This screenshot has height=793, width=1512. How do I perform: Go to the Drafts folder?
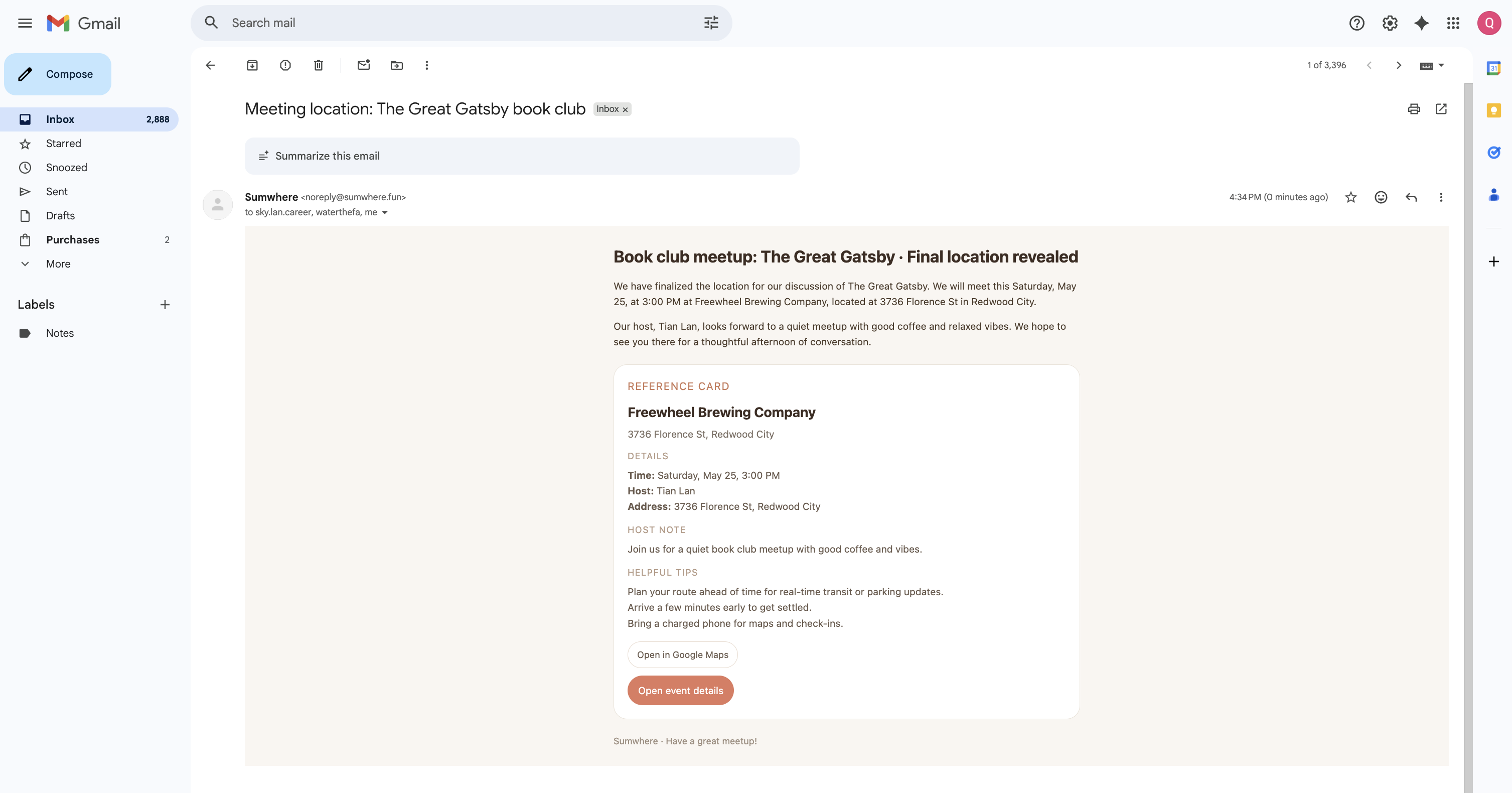coord(61,216)
